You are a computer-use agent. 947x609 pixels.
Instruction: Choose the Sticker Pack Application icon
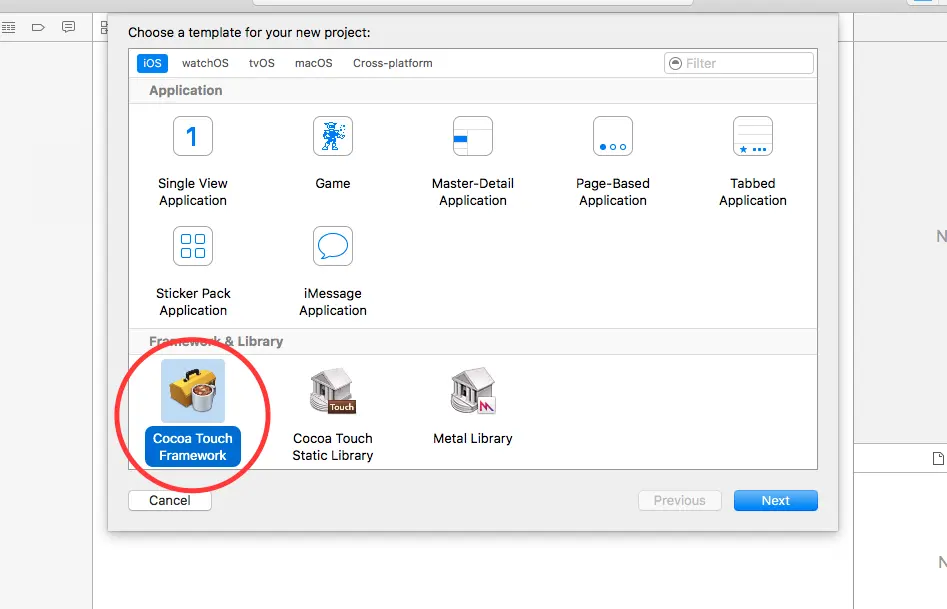[193, 246]
